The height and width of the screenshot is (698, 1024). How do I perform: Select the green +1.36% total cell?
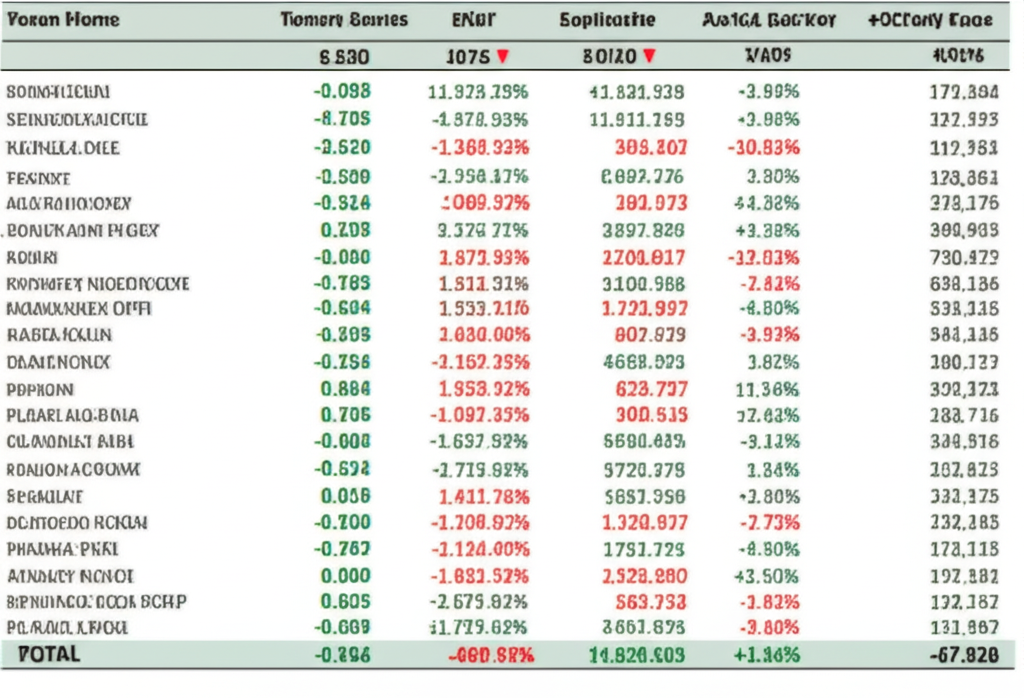coord(767,655)
